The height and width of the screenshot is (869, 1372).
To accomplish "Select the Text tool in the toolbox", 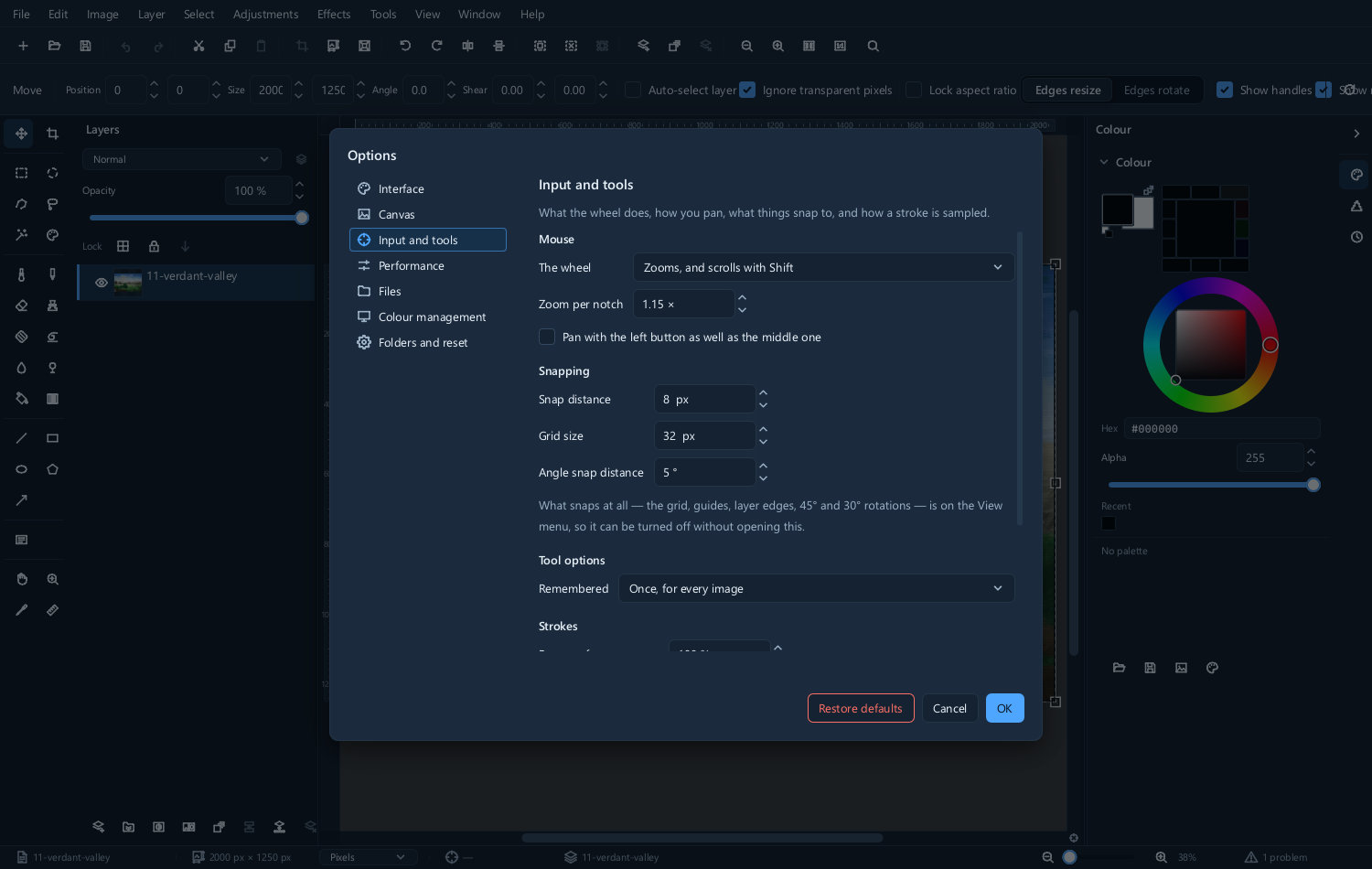I will point(21,540).
